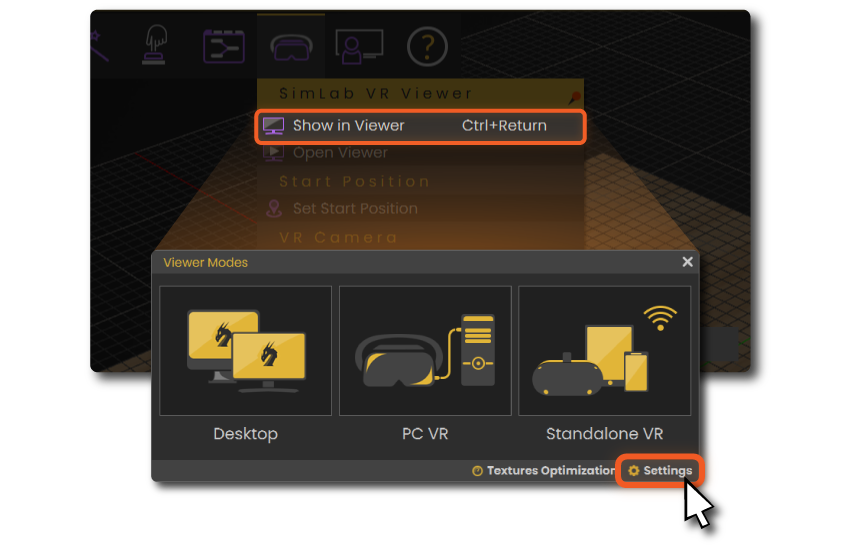Choose the Desktop viewer mode thumbnail
The width and height of the screenshot is (841, 545).
tap(246, 351)
